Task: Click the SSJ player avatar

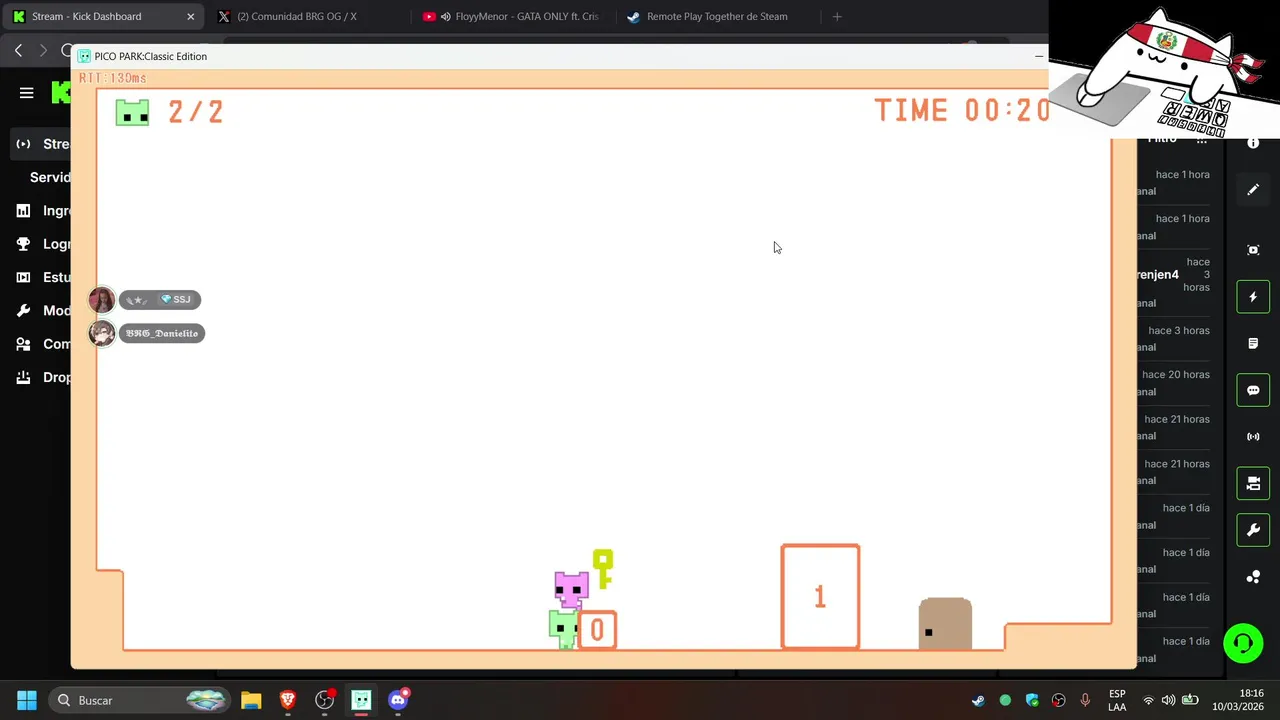Action: 102,300
